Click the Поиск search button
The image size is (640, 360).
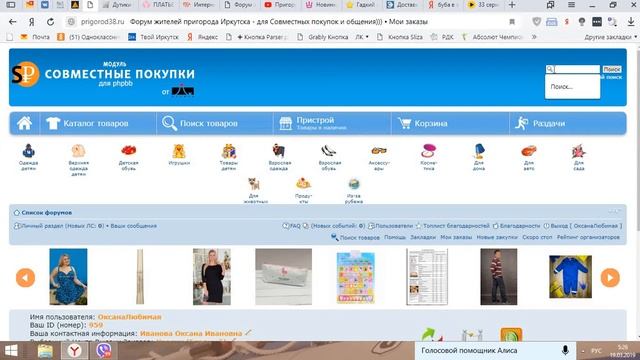point(612,69)
